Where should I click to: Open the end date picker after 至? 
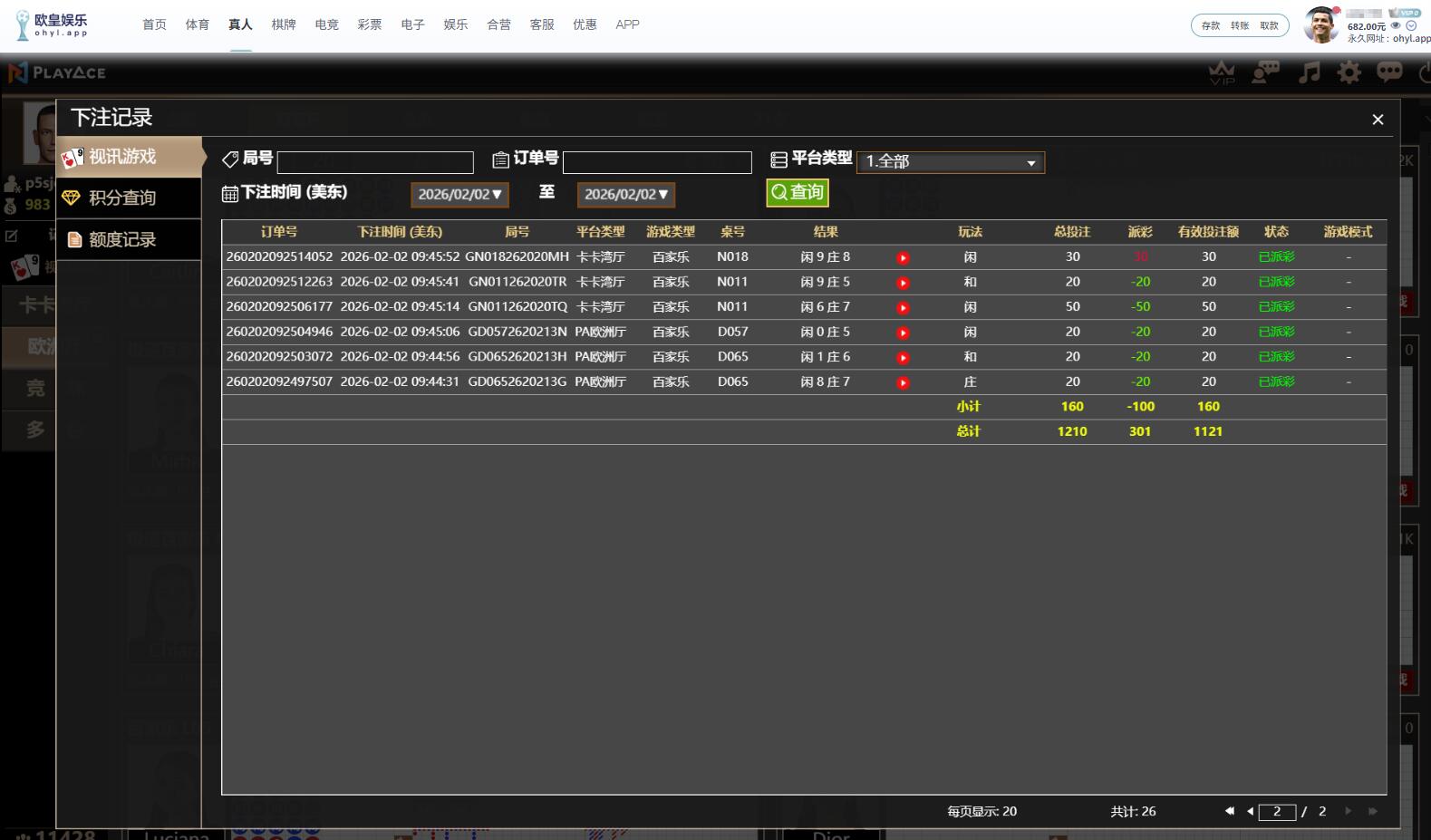pyautogui.click(x=625, y=195)
